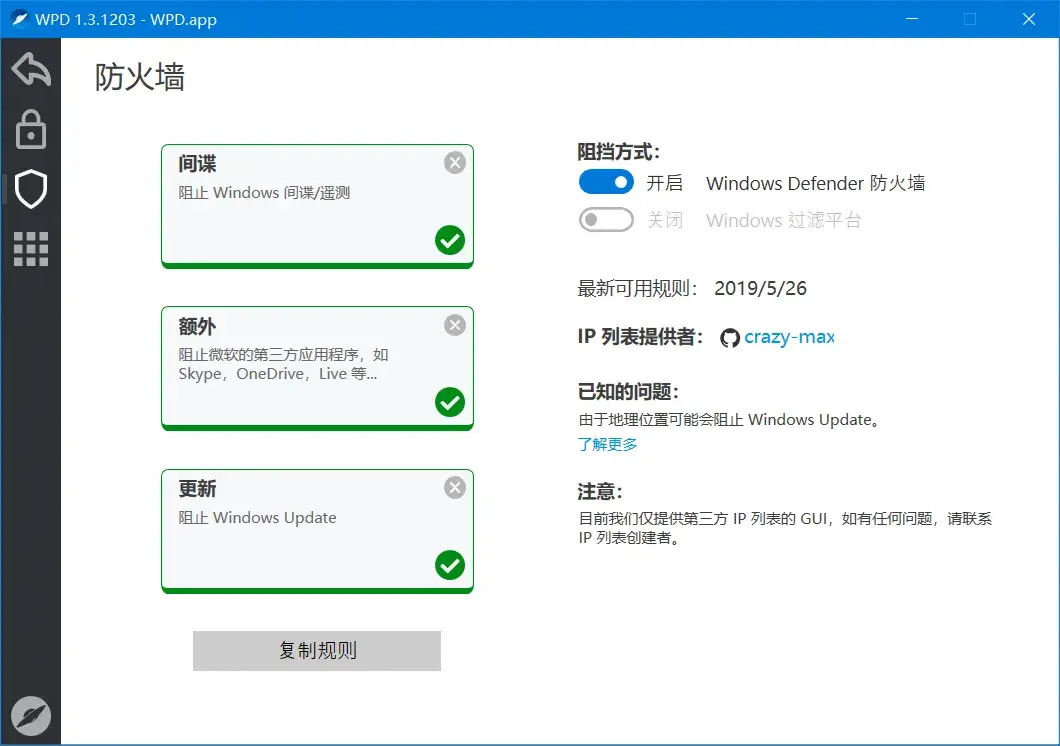Image resolution: width=1060 pixels, height=746 pixels.
Task: Click the 开启 toggle state label
Action: pyautogui.click(x=665, y=183)
